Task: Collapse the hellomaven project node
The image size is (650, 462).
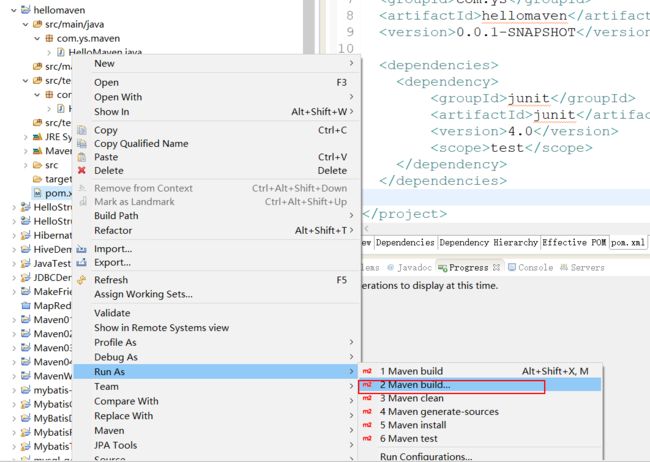Action: [14, 10]
